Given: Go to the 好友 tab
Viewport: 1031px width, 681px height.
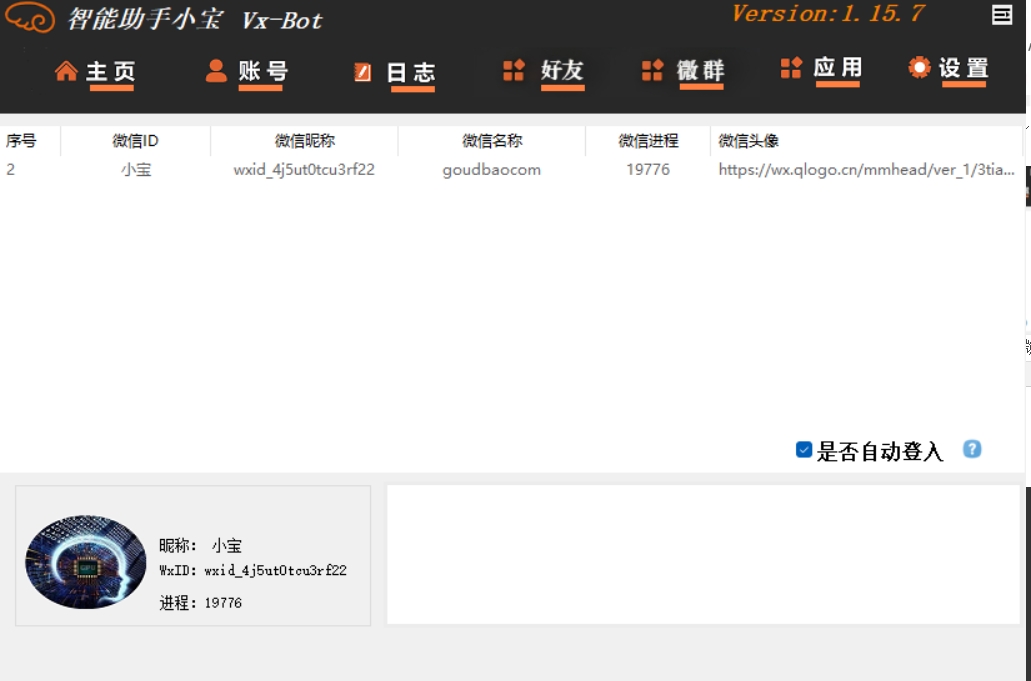Looking at the screenshot, I should click(x=562, y=71).
